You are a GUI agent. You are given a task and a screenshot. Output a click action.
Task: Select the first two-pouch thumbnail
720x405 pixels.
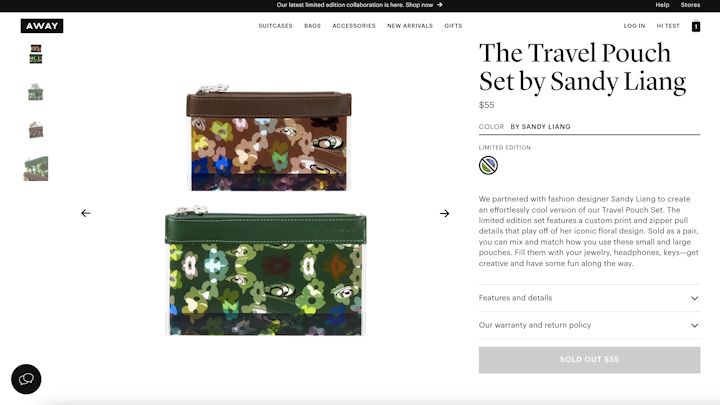(x=36, y=54)
